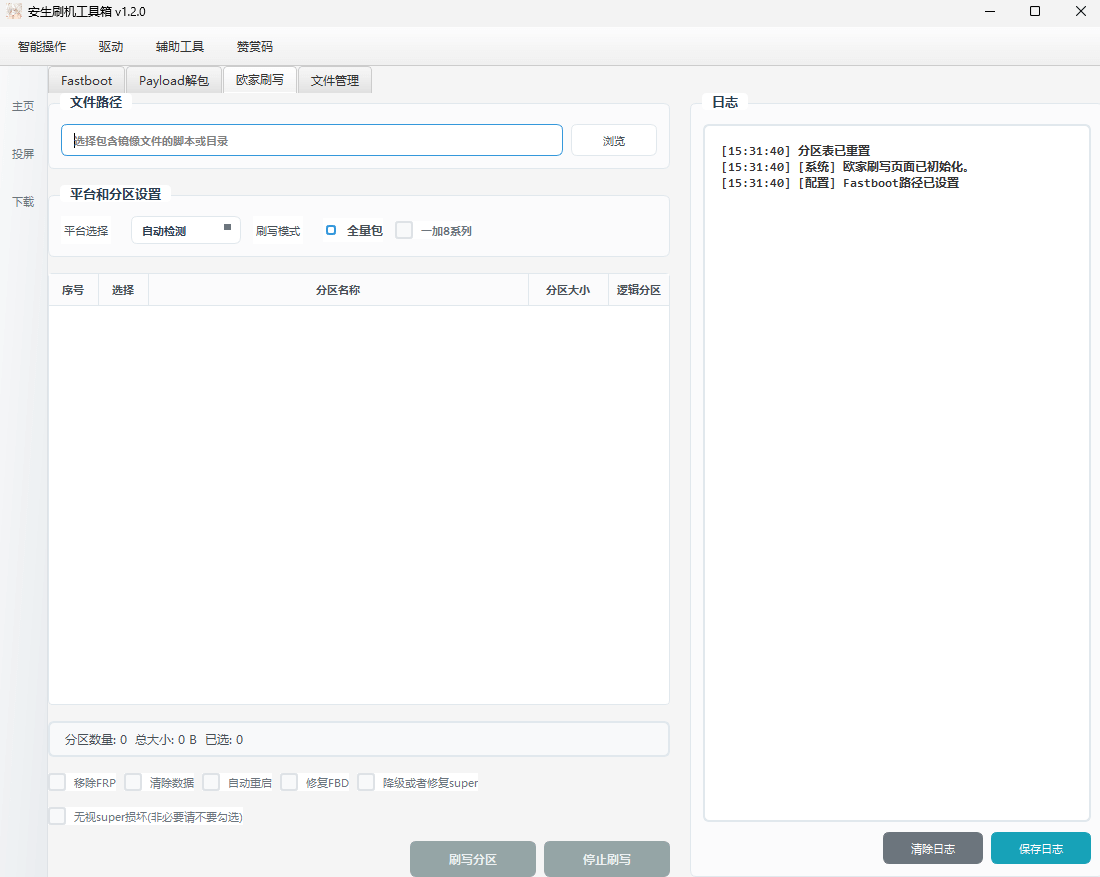This screenshot has width=1100, height=877.
Task: Enable the 修复FBD repair option
Action: pos(288,782)
